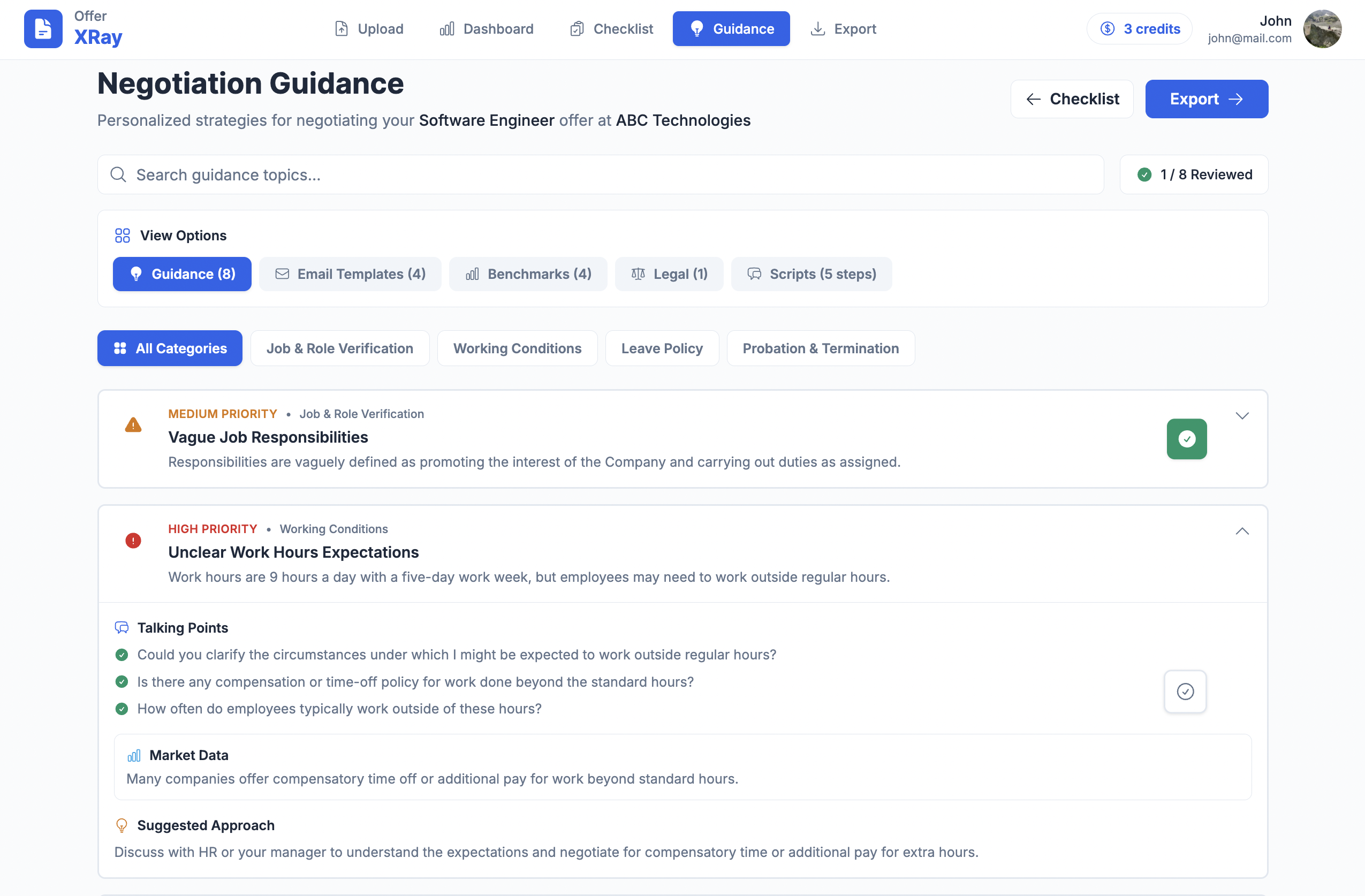
Task: Go back to Checklist button
Action: [1071, 98]
